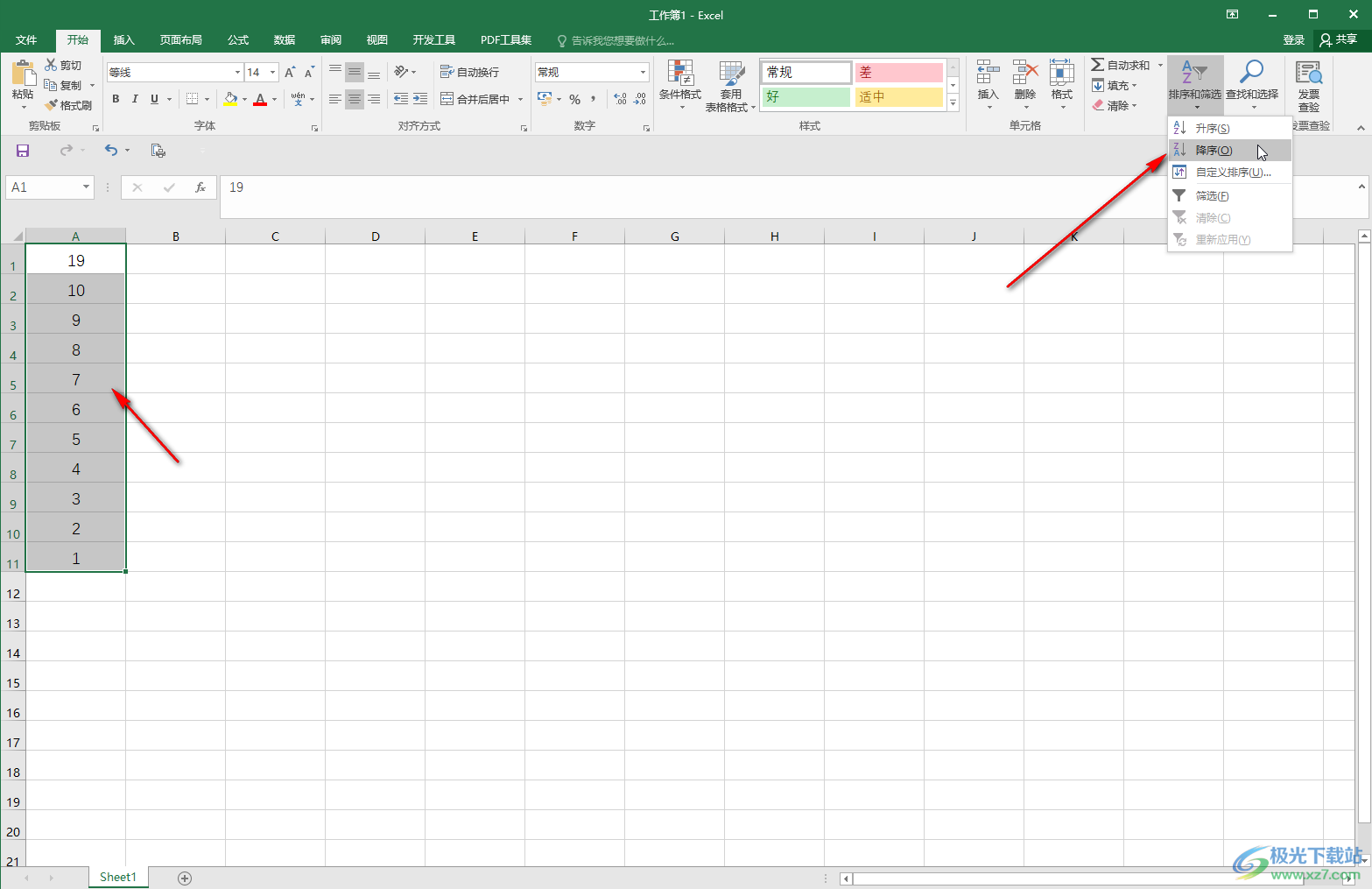Click the font color red A icon
Screen dimensions: 1372x889
(260, 99)
